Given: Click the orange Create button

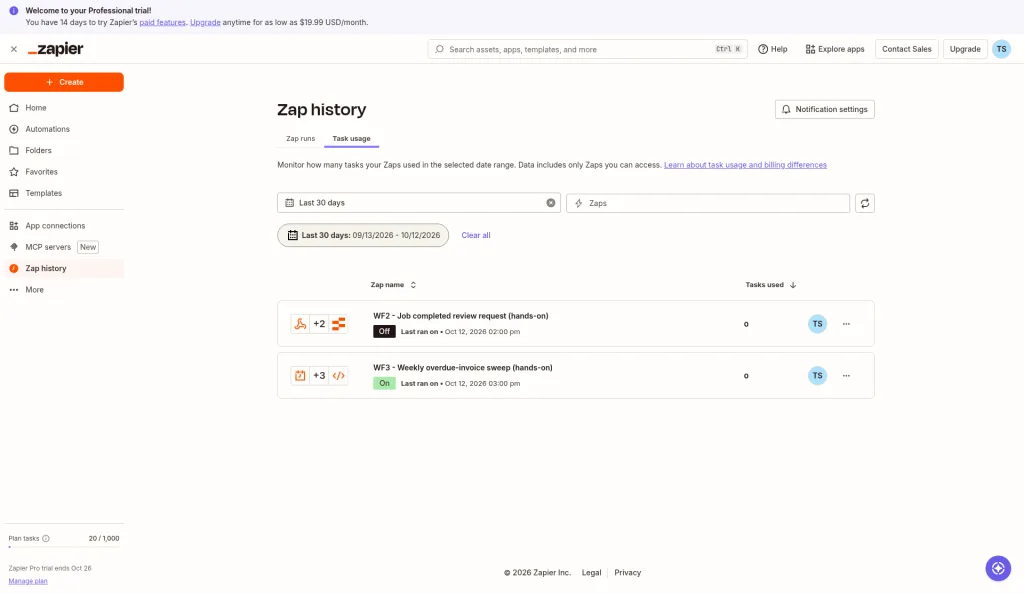Looking at the screenshot, I should point(64,82).
